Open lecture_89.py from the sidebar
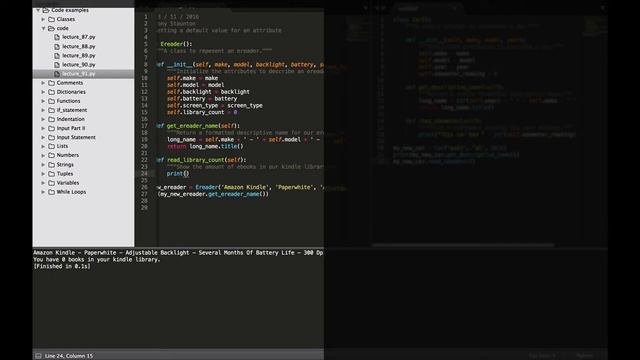The height and width of the screenshot is (360, 640). (x=79, y=56)
